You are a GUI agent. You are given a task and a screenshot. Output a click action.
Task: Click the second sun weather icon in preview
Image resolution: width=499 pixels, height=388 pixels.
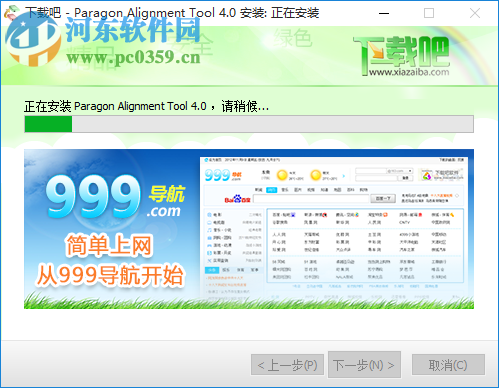click(315, 175)
